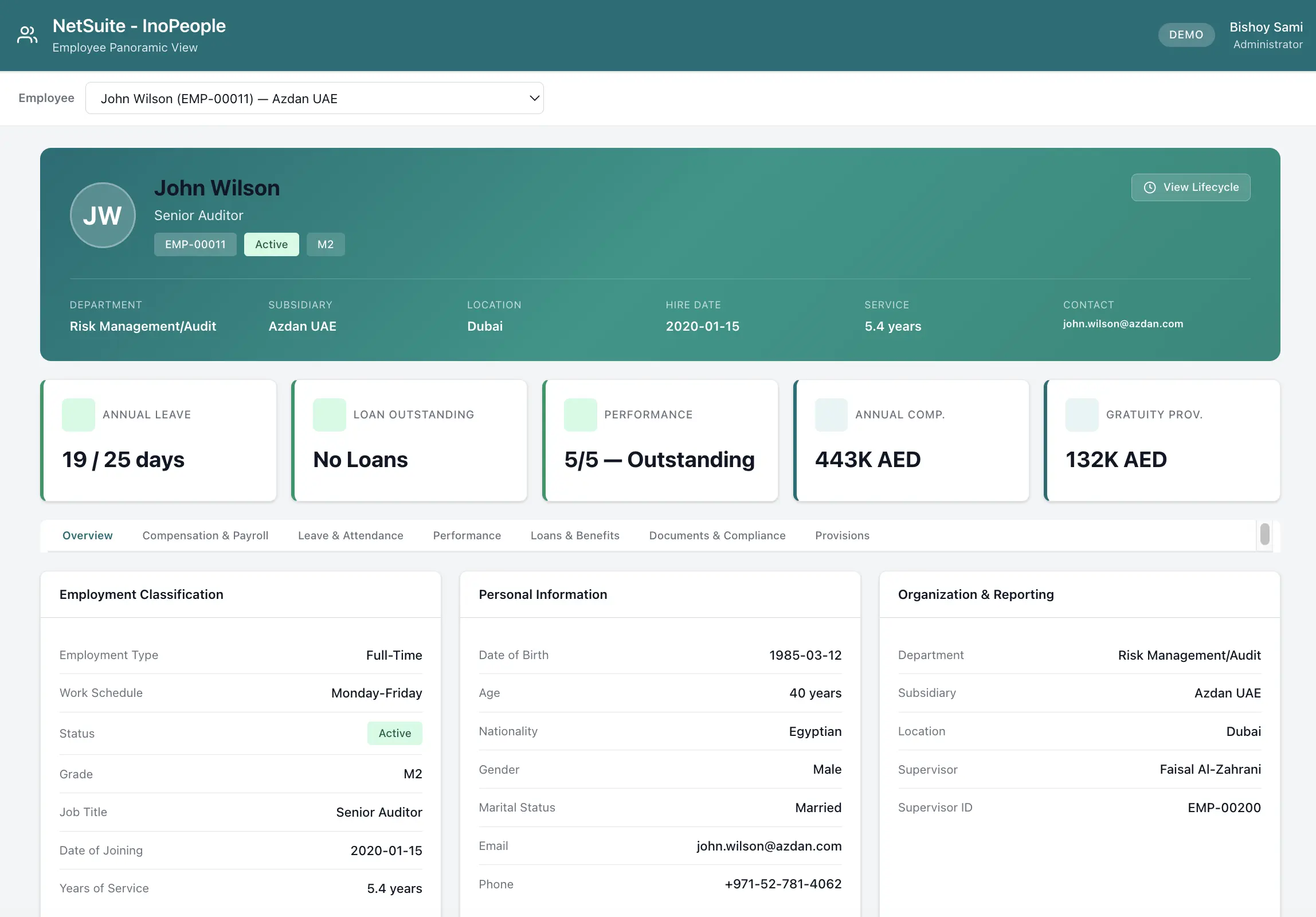1316x917 pixels.
Task: Click the Active status pill in Employment Classification
Action: (x=395, y=733)
